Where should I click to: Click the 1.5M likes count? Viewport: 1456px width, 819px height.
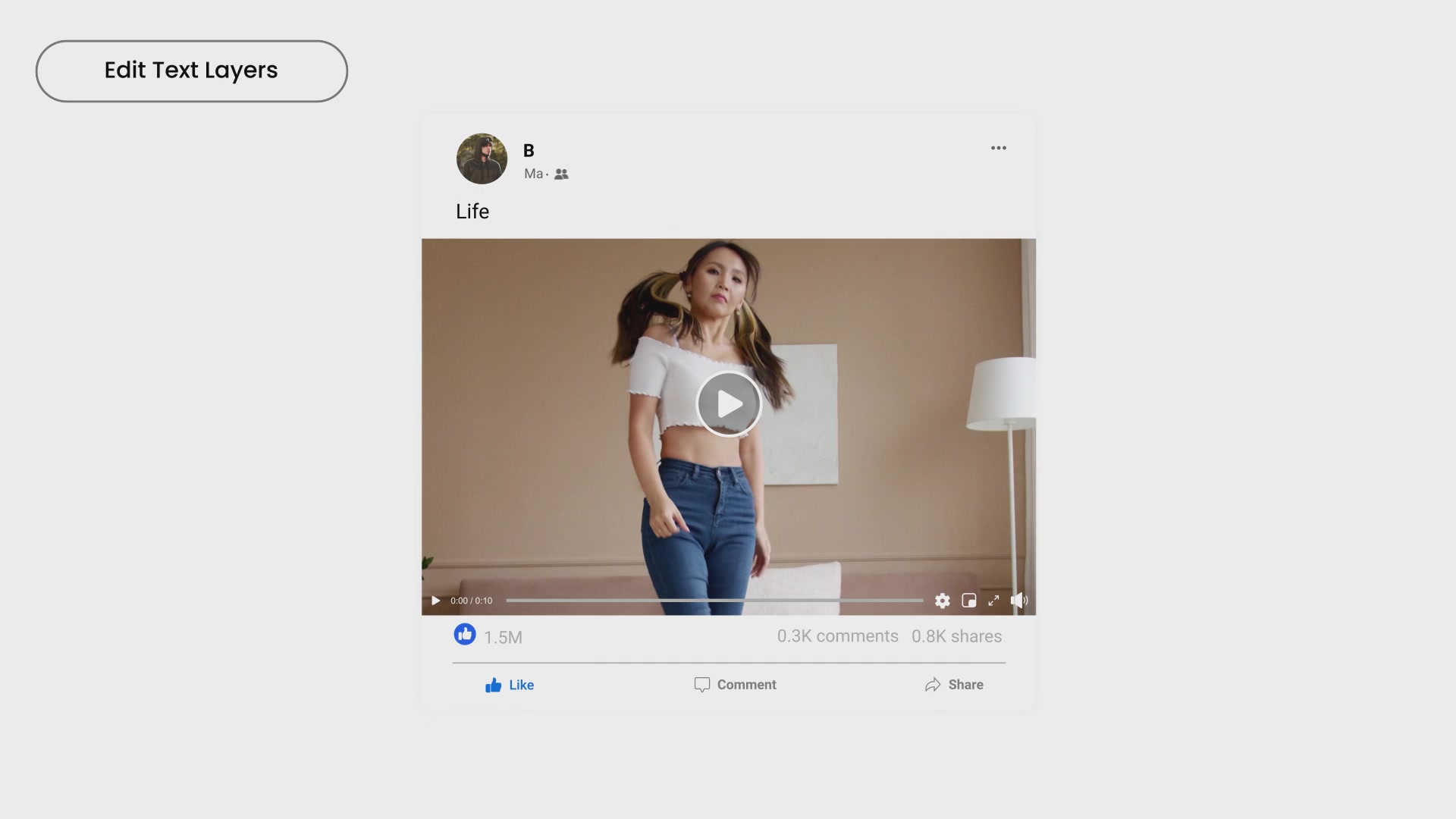tap(503, 638)
